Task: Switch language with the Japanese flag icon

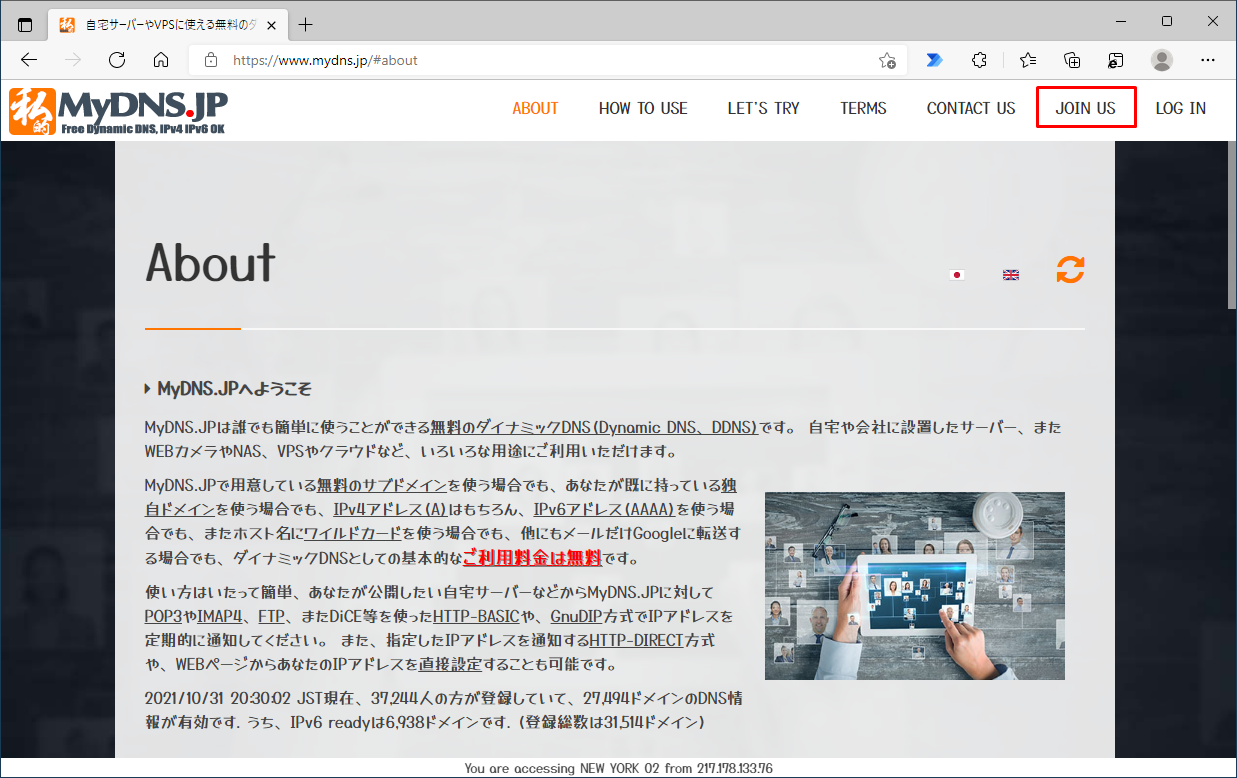Action: [957, 275]
